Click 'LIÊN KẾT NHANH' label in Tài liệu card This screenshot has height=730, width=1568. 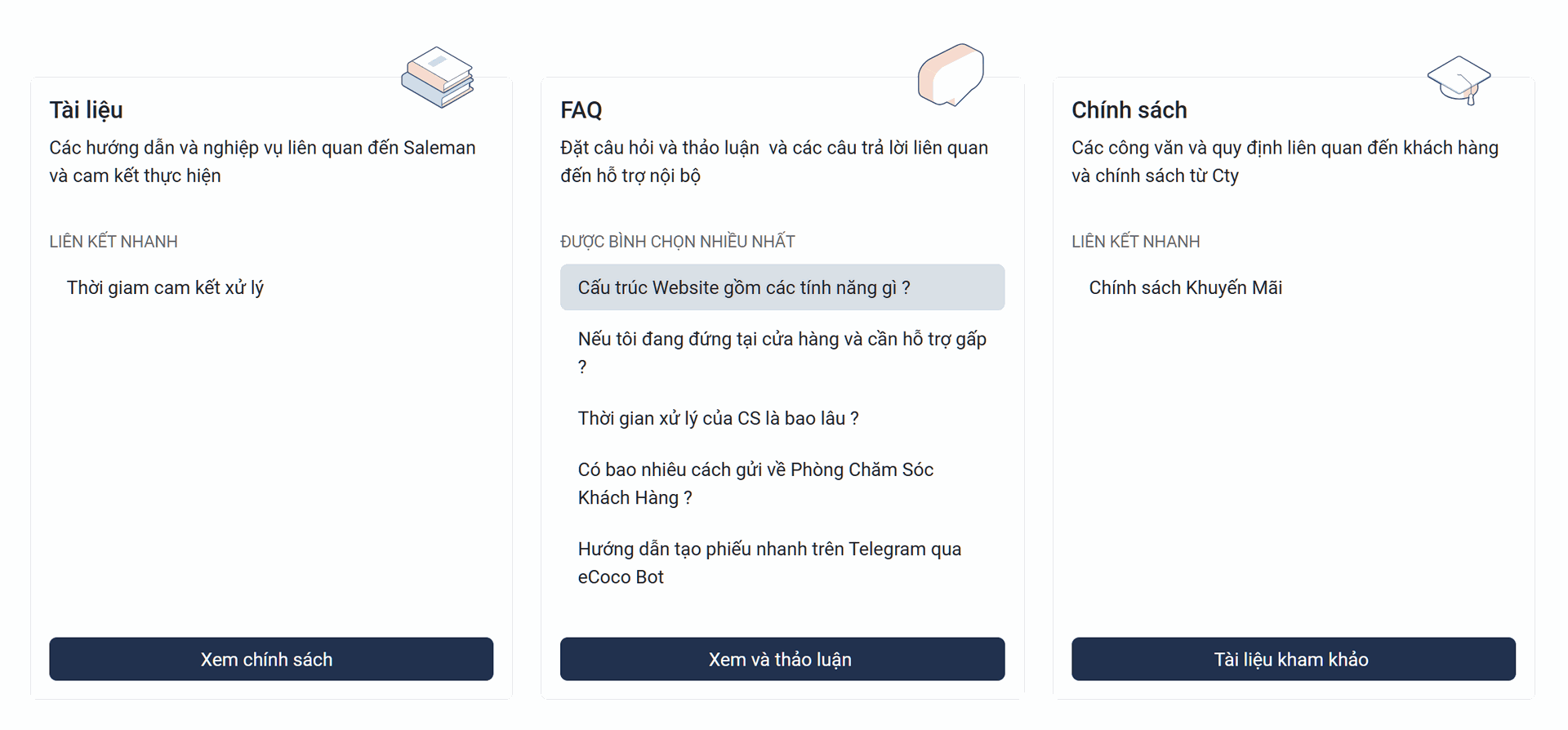pyautogui.click(x=114, y=242)
